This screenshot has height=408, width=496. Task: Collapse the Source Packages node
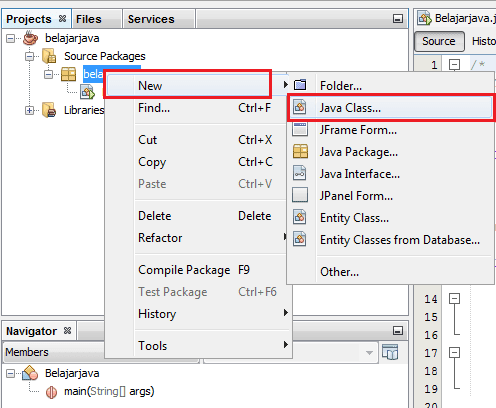tap(29, 56)
